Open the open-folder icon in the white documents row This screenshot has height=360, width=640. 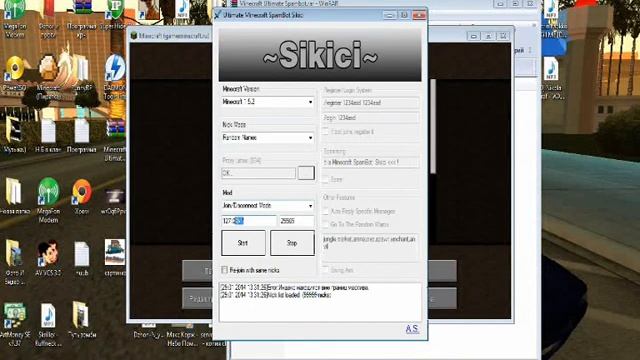tap(13, 131)
